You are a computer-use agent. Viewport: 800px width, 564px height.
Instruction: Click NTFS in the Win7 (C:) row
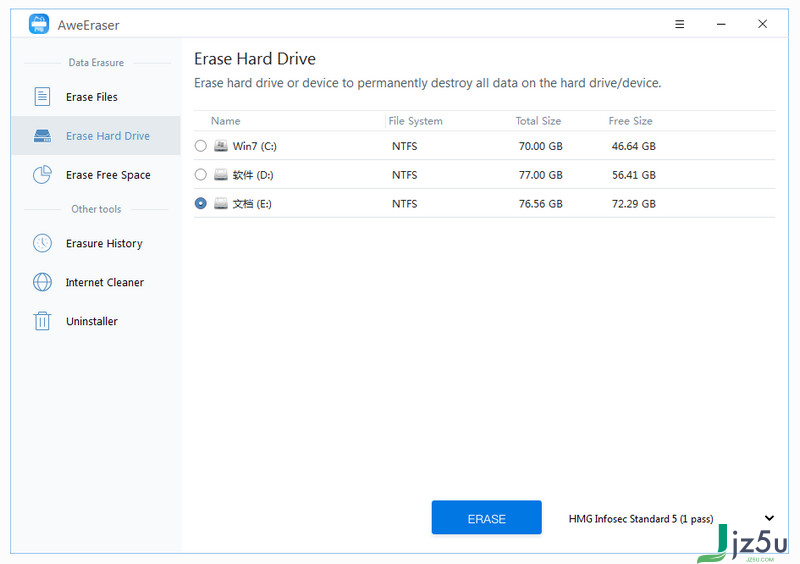pyautogui.click(x=405, y=146)
